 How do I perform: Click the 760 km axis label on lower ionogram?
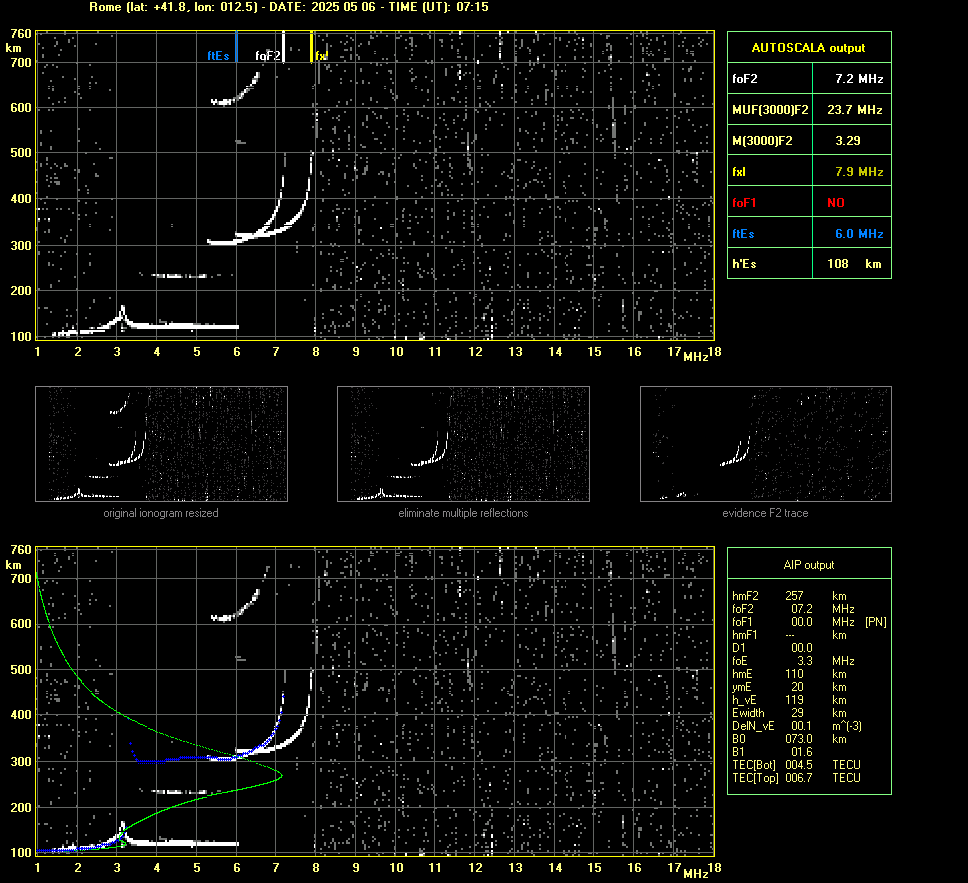20,550
